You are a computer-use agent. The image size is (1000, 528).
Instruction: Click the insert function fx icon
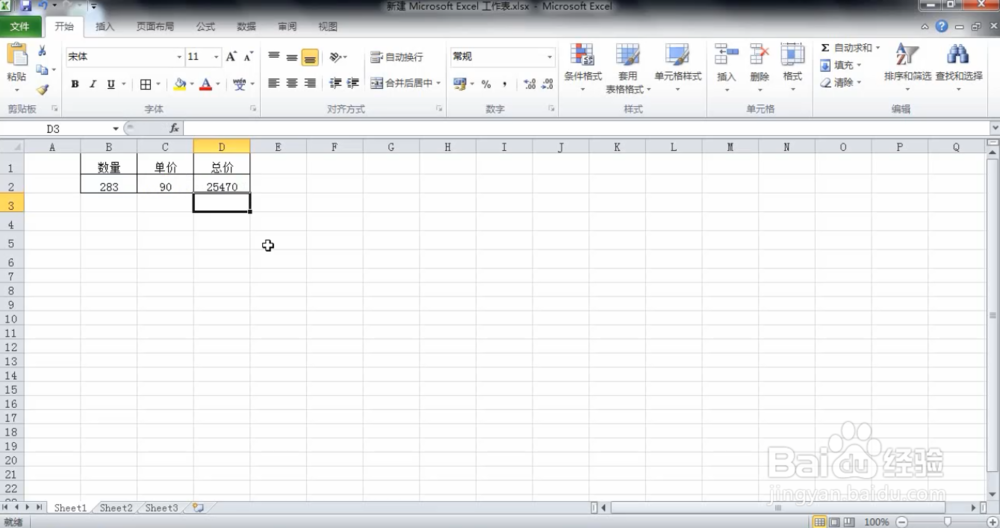point(174,128)
